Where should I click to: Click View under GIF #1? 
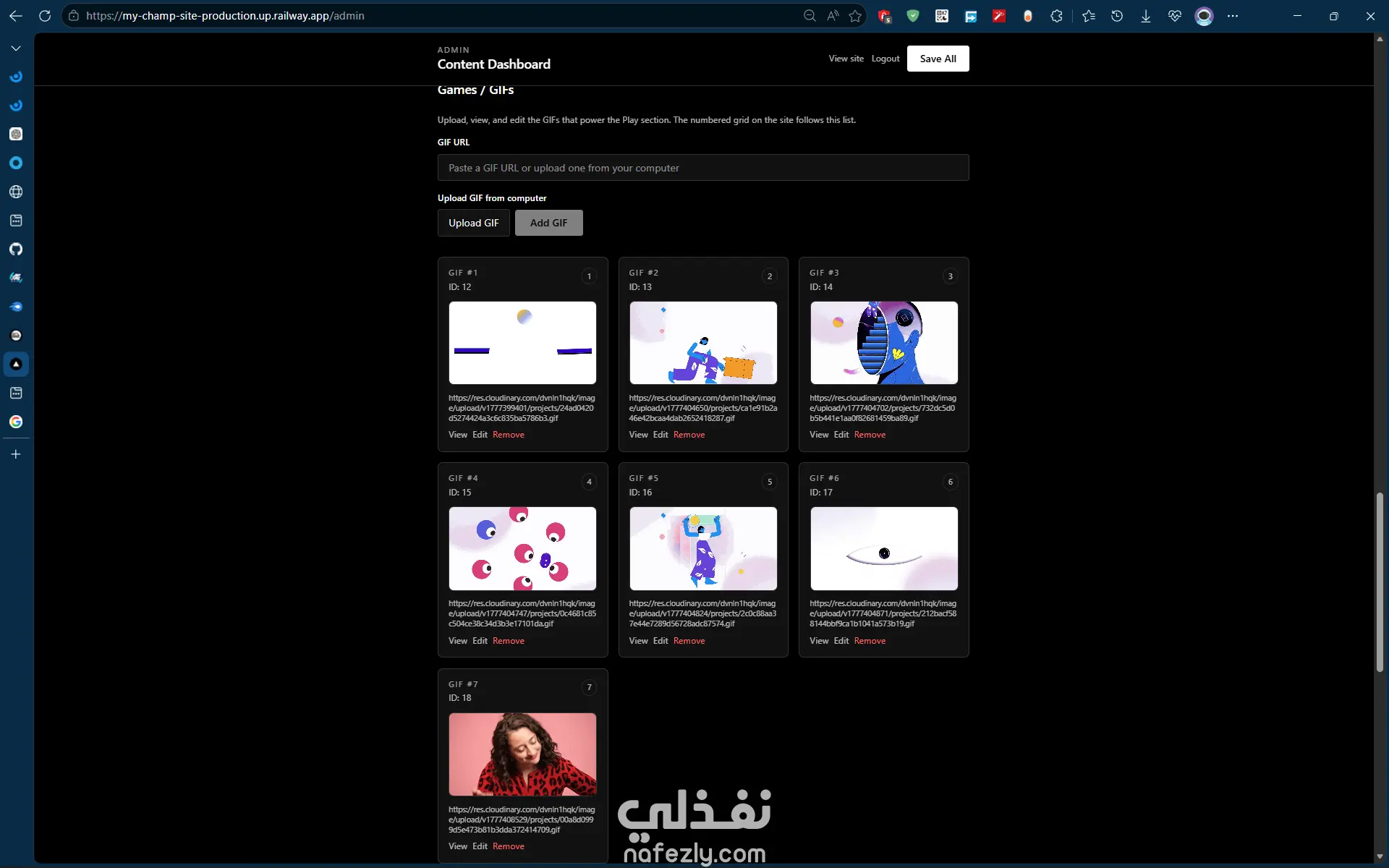click(x=458, y=435)
